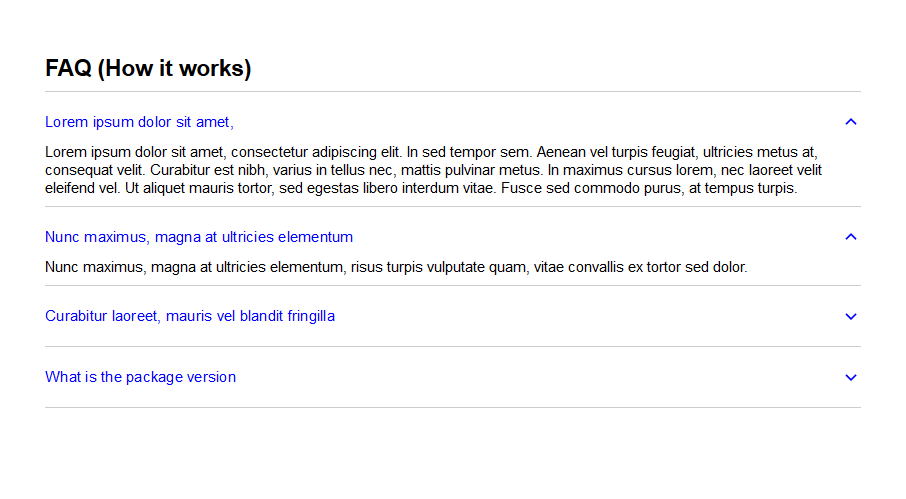The image size is (906, 499).
Task: Click the first answer paragraph about consectetur adipiscing
Action: pos(433,170)
